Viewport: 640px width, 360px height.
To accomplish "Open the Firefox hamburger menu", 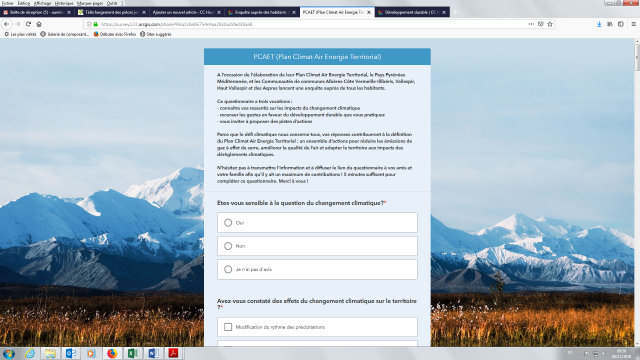I will pyautogui.click(x=633, y=24).
